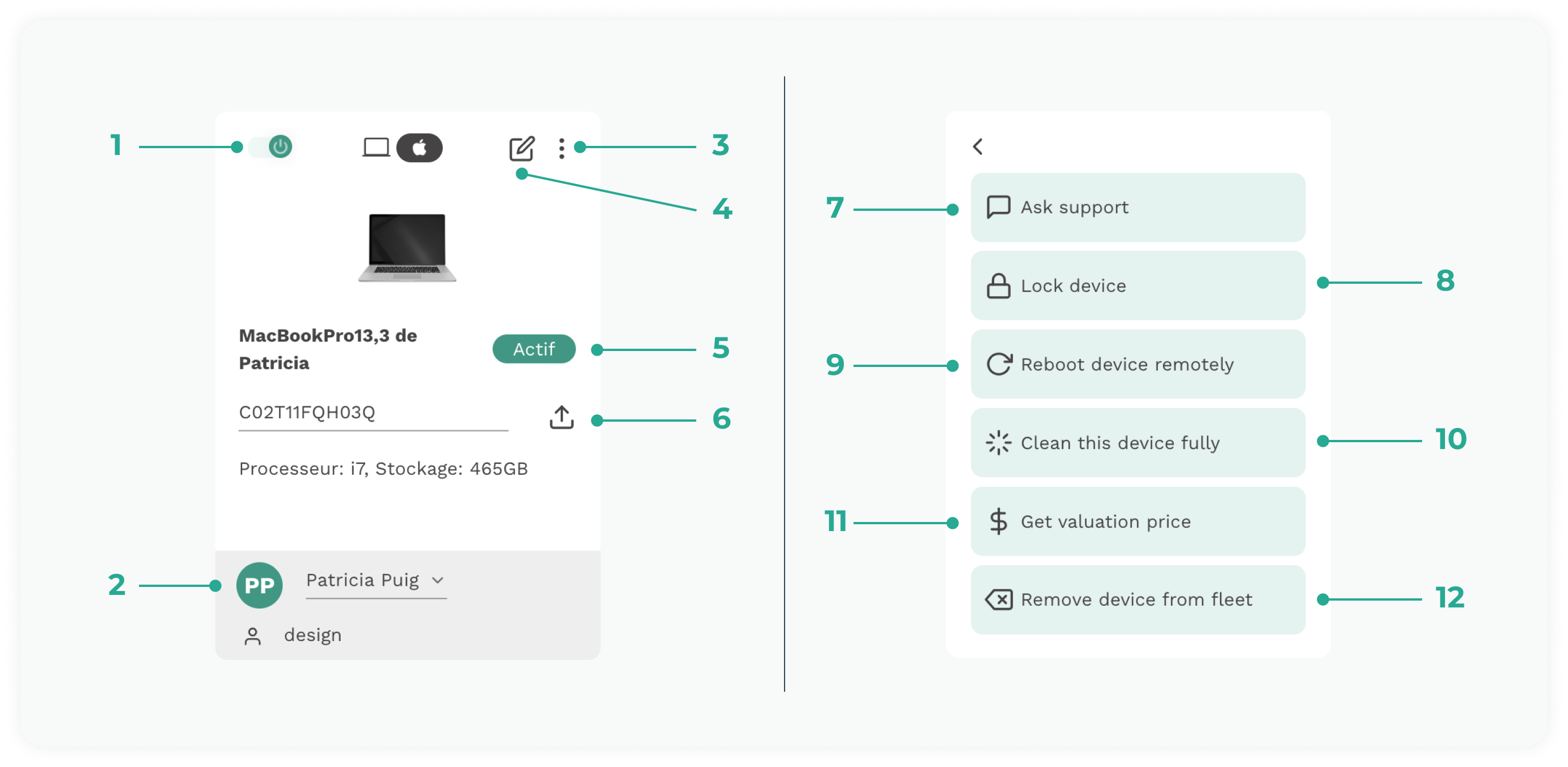Click the Actif status badge
Viewport: 1568px width, 767px height.
(x=533, y=349)
